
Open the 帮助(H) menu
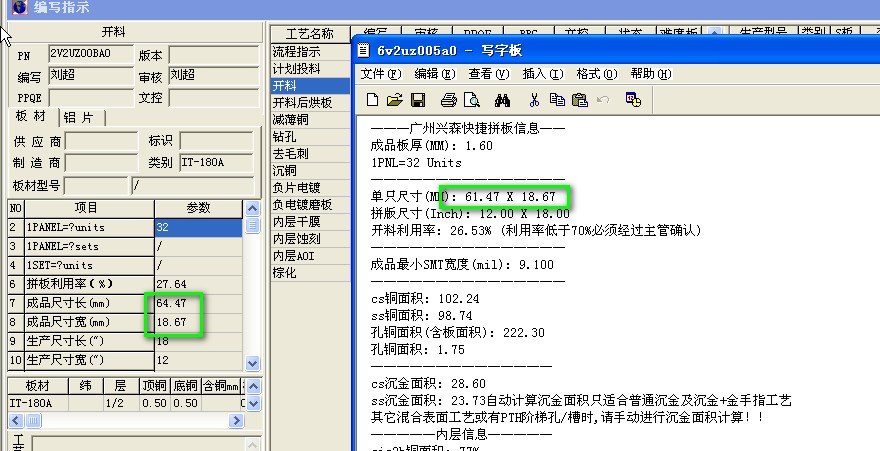point(651,74)
